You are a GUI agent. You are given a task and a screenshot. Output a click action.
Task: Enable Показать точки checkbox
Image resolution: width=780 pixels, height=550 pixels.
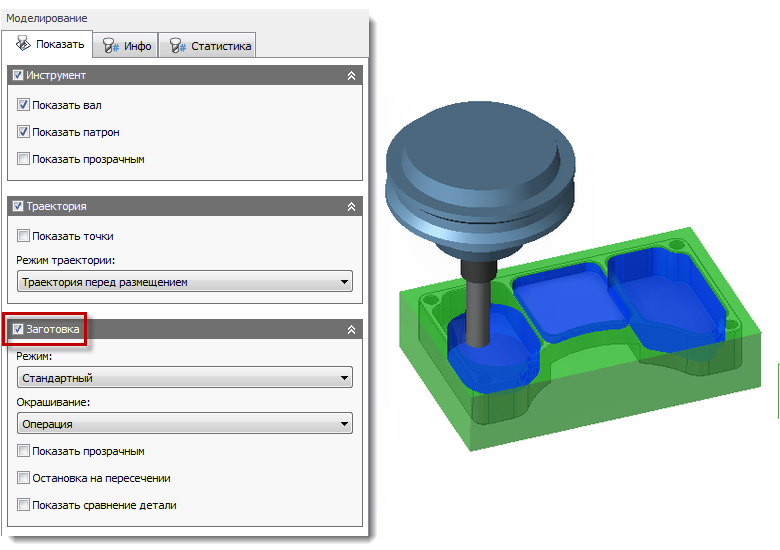(23, 236)
